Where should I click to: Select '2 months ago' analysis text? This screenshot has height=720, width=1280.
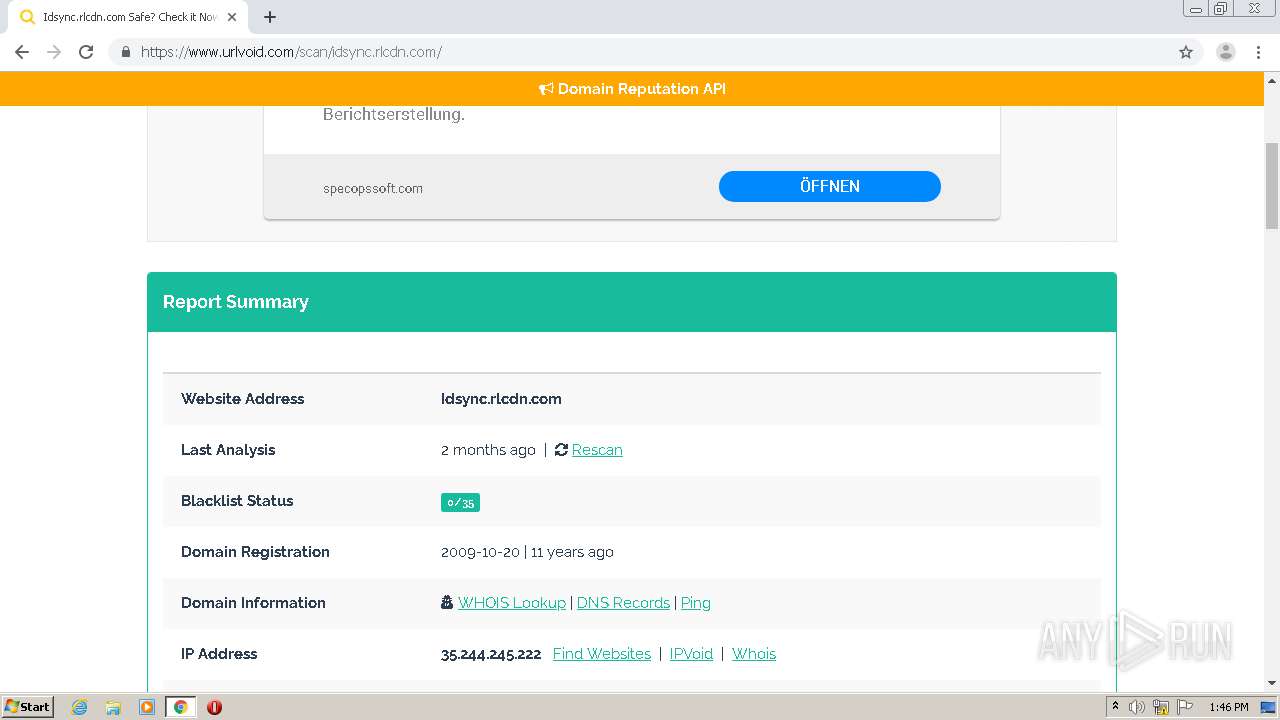[x=488, y=450]
